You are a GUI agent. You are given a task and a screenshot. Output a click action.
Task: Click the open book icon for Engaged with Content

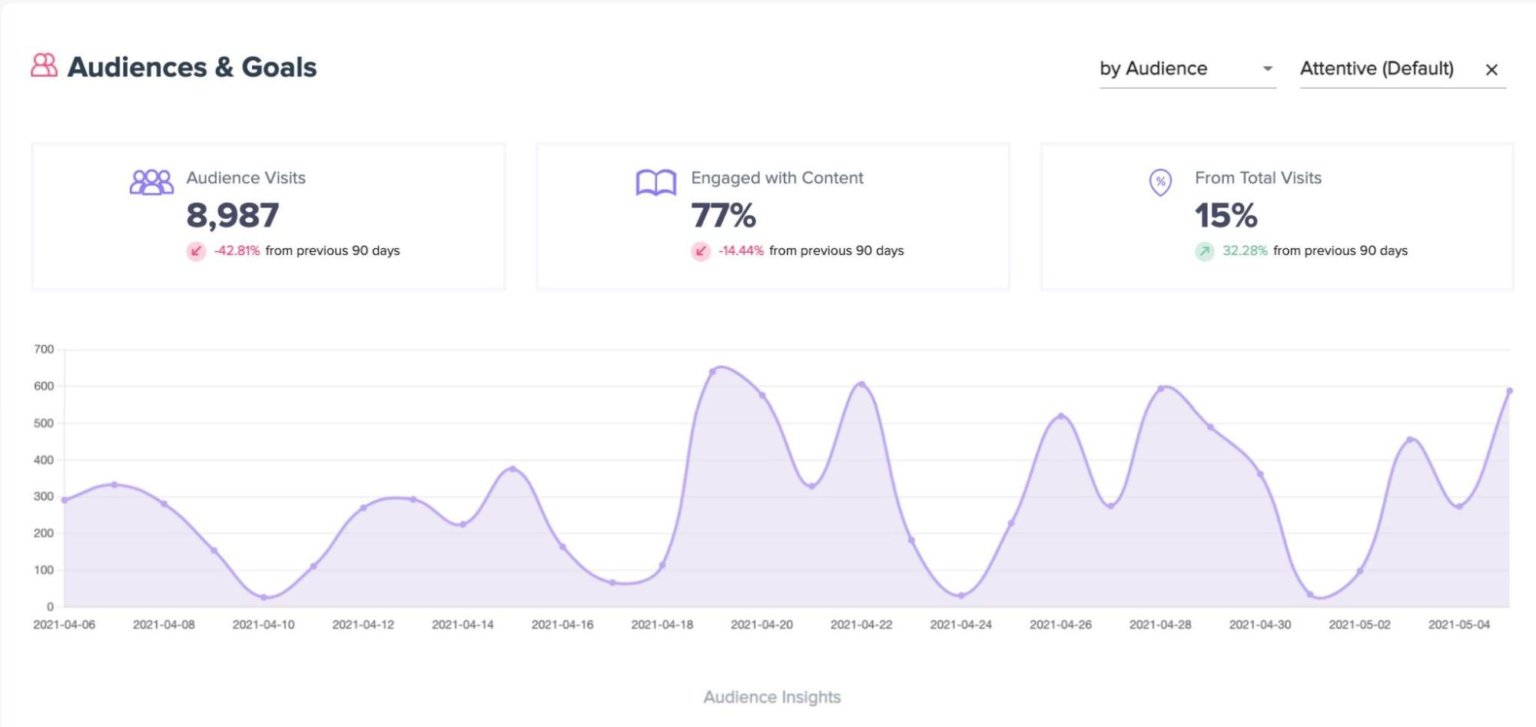tap(655, 179)
